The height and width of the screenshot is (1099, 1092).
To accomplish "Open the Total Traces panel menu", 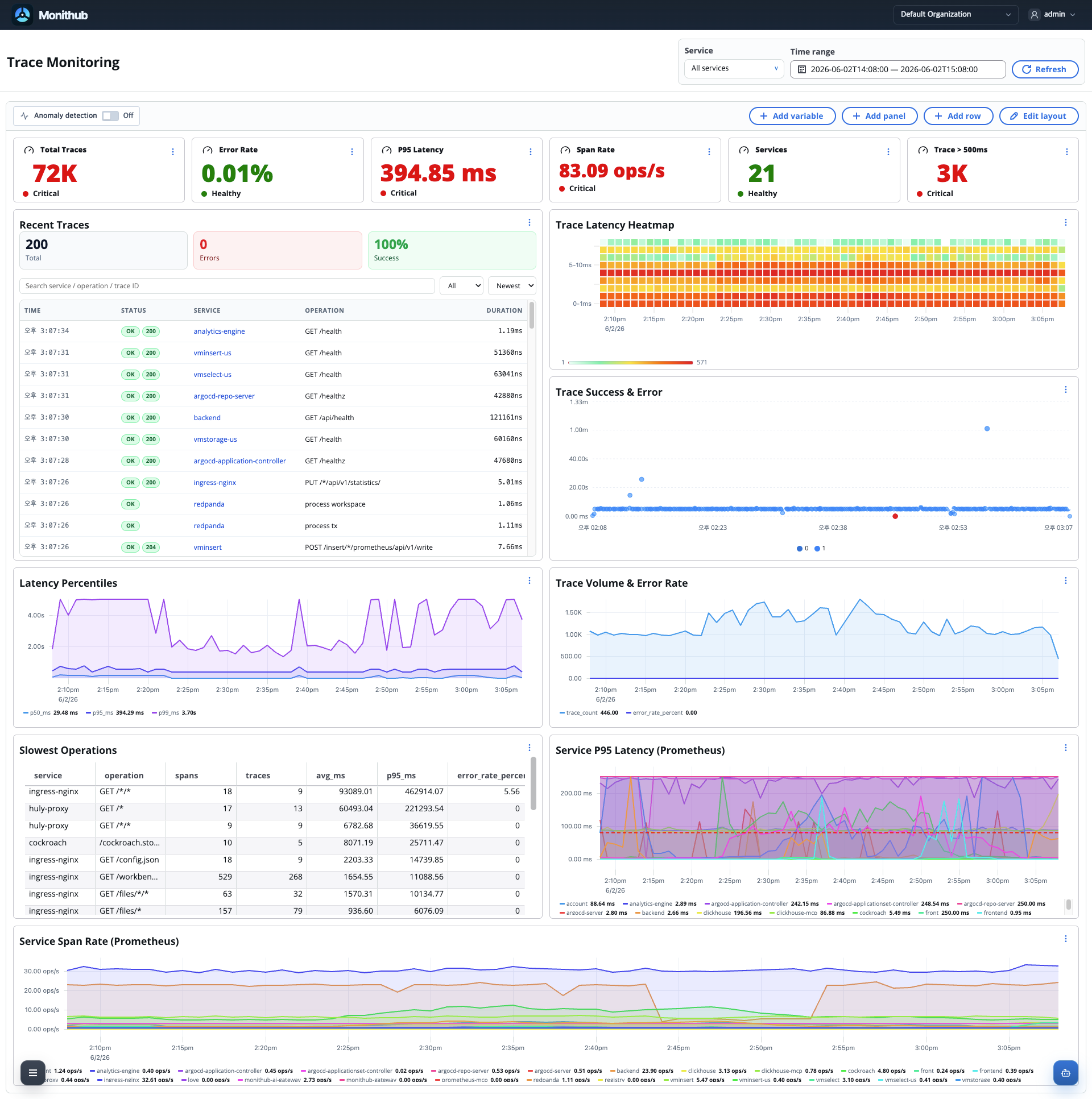I will [173, 152].
